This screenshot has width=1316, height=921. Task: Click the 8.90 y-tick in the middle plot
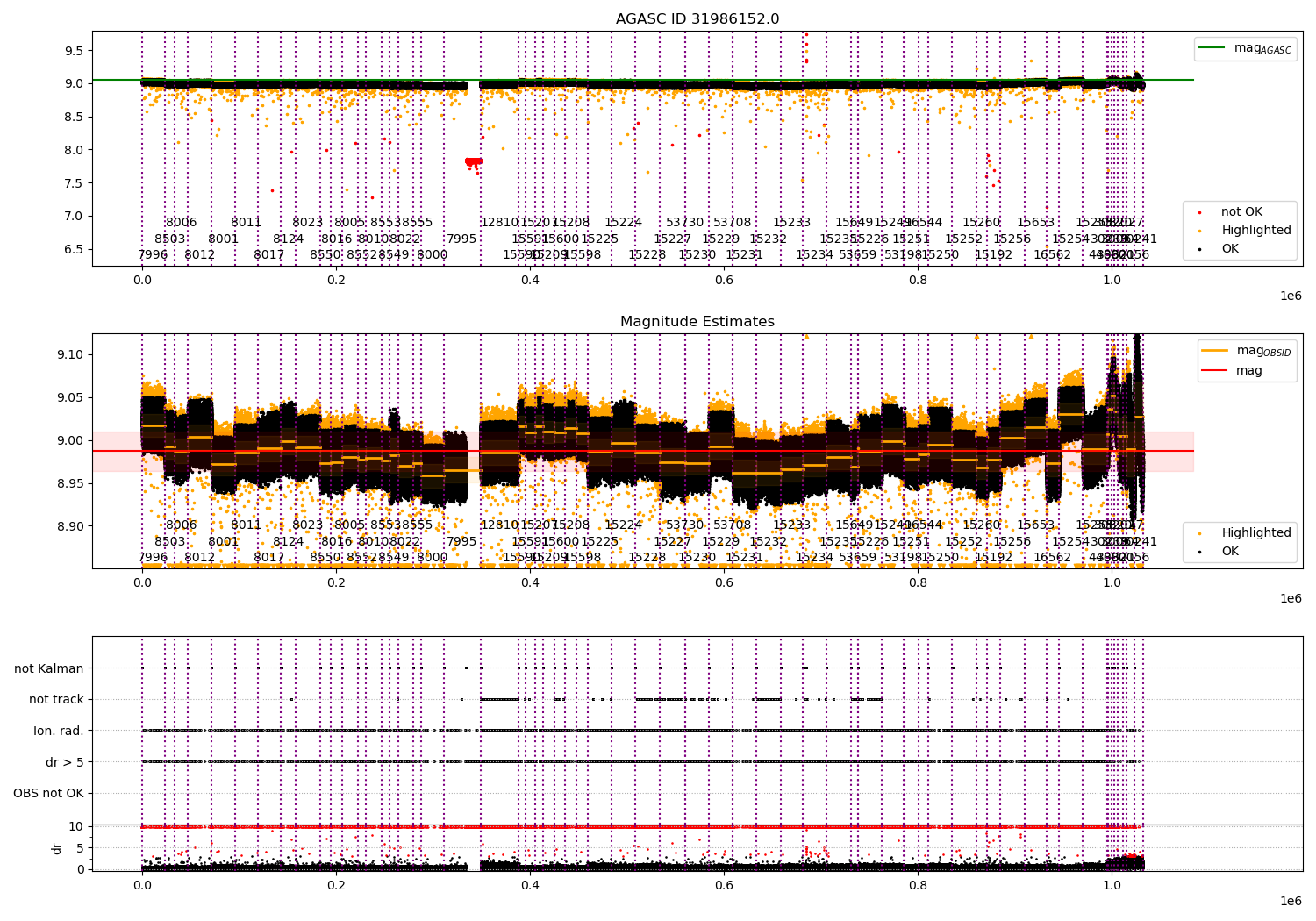pyautogui.click(x=70, y=527)
